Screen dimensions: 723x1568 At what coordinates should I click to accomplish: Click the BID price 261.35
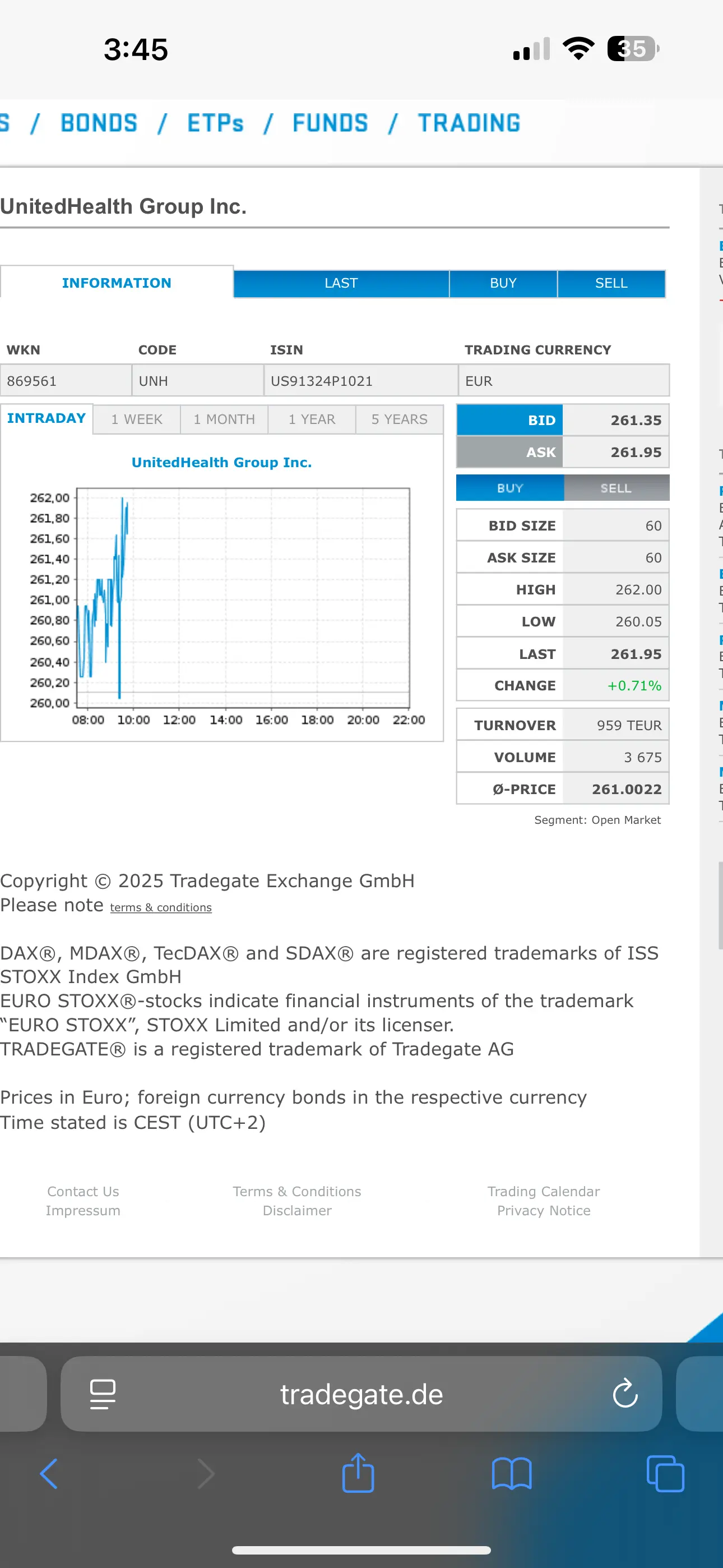pyautogui.click(x=636, y=420)
